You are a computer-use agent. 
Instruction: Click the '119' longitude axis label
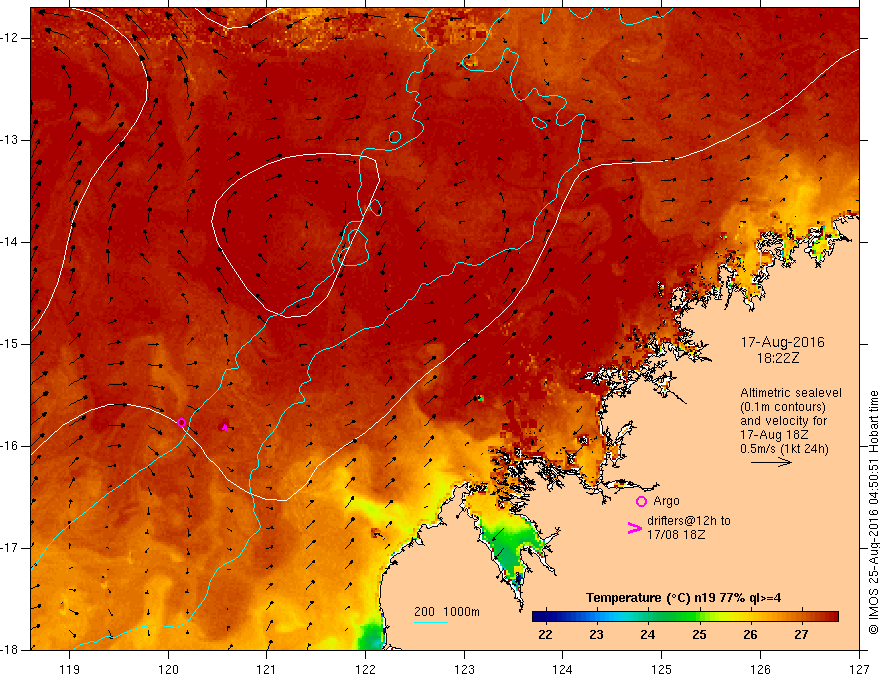click(70, 669)
